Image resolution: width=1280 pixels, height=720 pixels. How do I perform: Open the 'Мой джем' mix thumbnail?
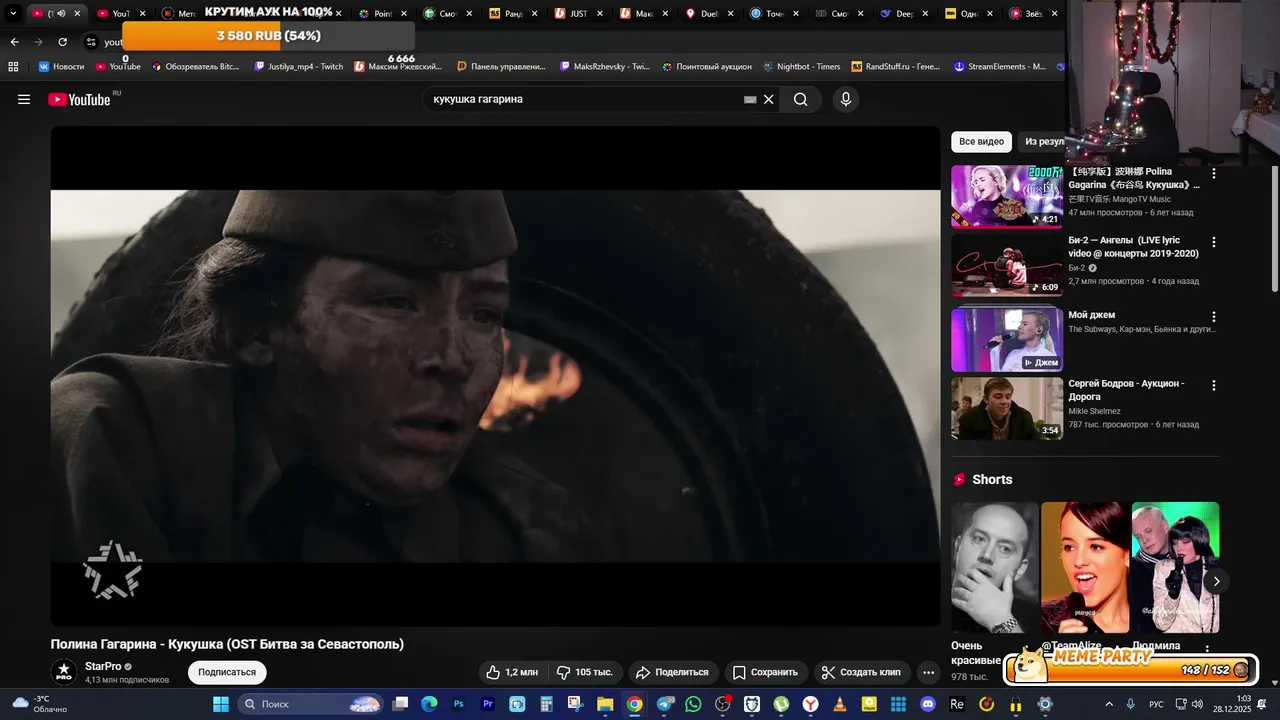pos(1007,339)
